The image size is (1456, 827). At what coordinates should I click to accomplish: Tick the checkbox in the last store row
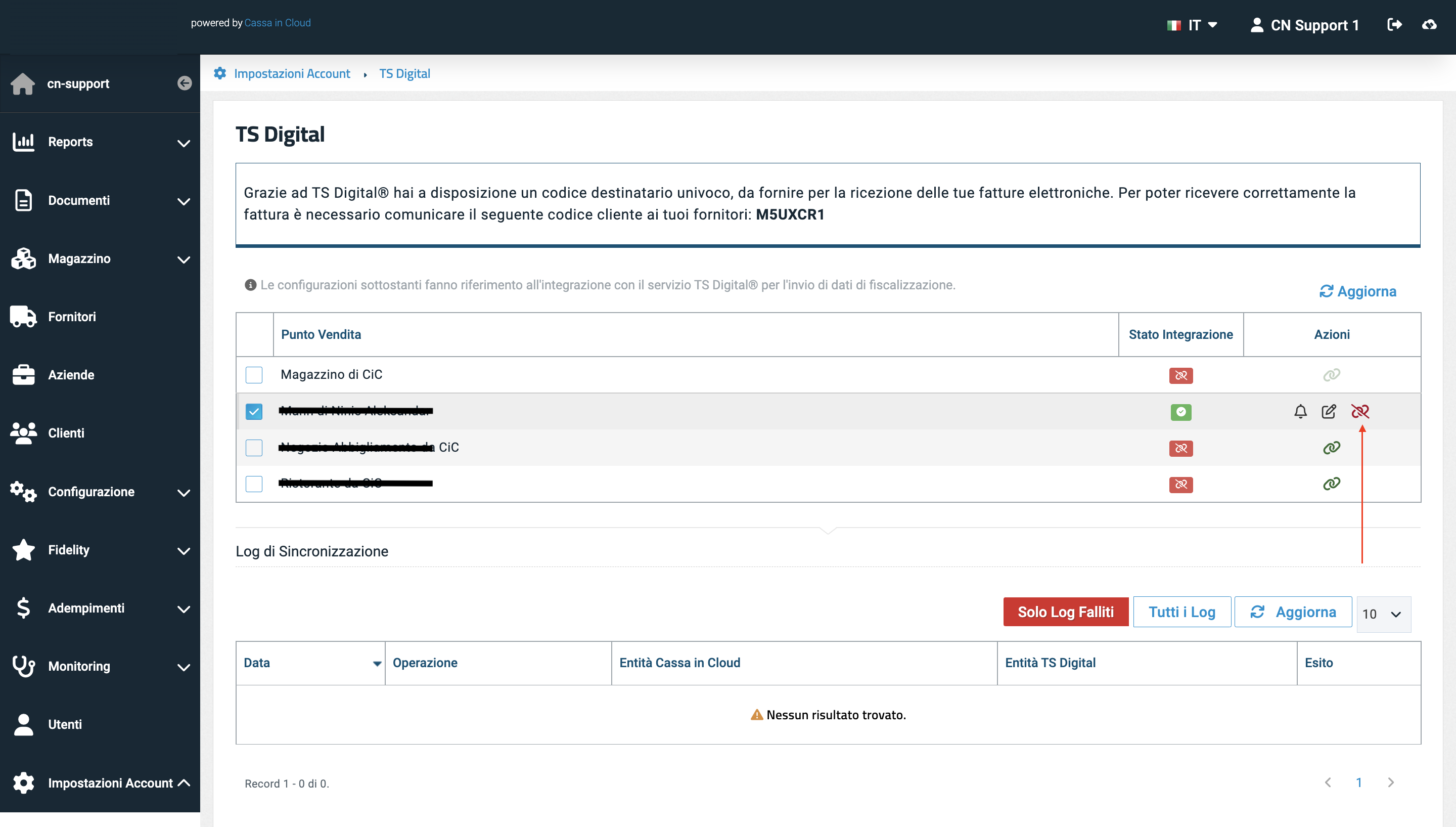pos(254,484)
